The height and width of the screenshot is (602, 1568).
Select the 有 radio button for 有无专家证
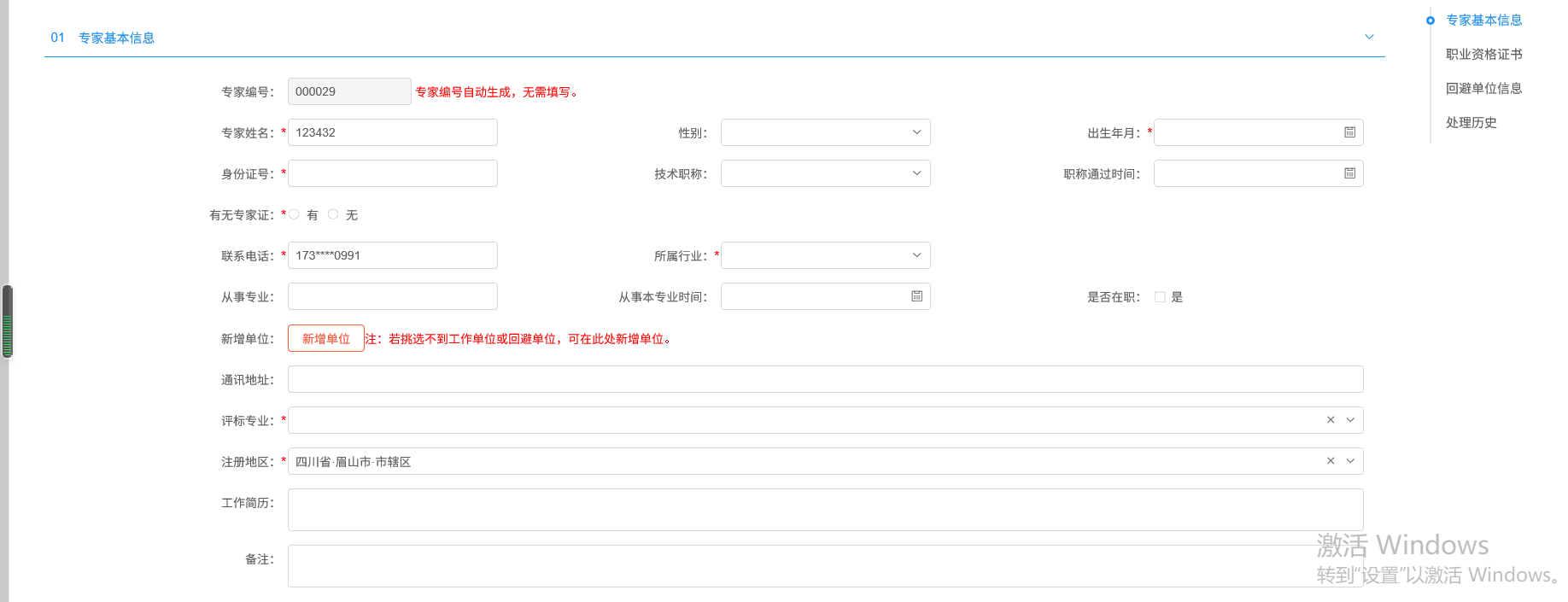[295, 214]
